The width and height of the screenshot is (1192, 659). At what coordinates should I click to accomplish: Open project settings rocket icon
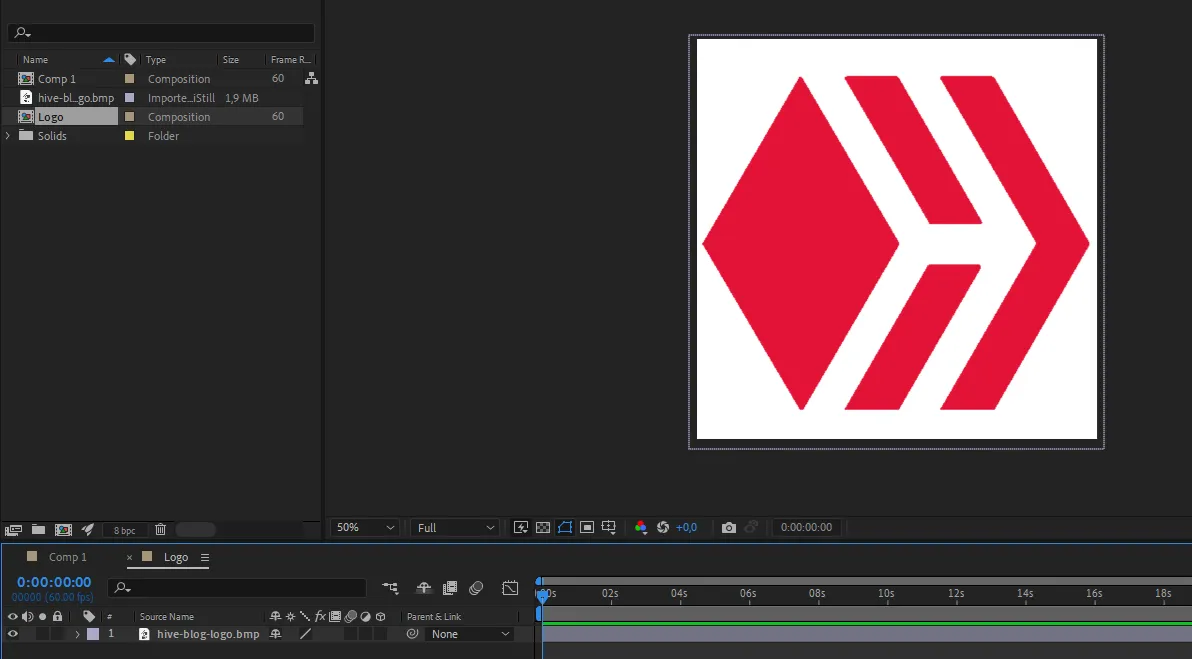point(88,530)
